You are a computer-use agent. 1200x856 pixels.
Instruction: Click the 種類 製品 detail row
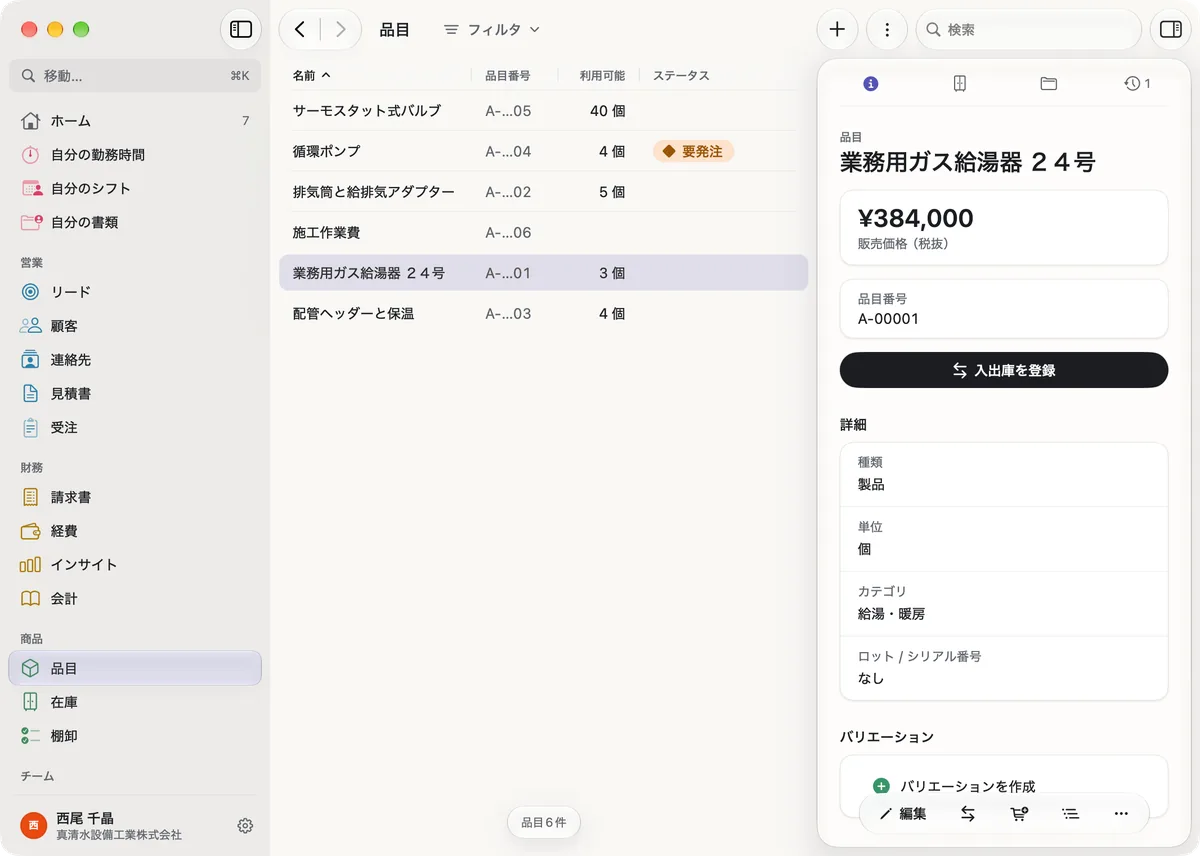(1004, 474)
